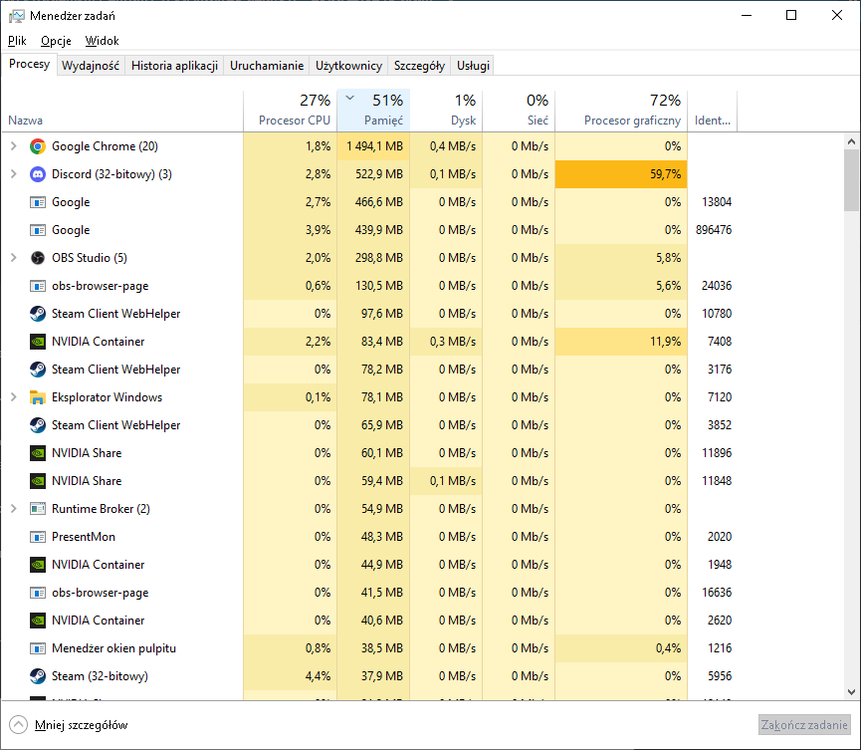Screen dimensions: 861x750
Task: Select the Procesy tab
Action: [x=30, y=64]
